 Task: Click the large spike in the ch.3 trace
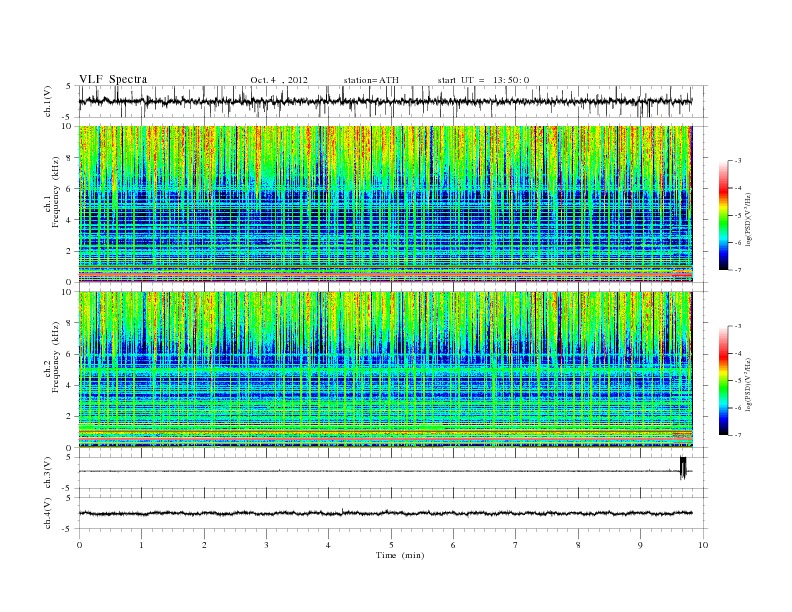(683, 468)
